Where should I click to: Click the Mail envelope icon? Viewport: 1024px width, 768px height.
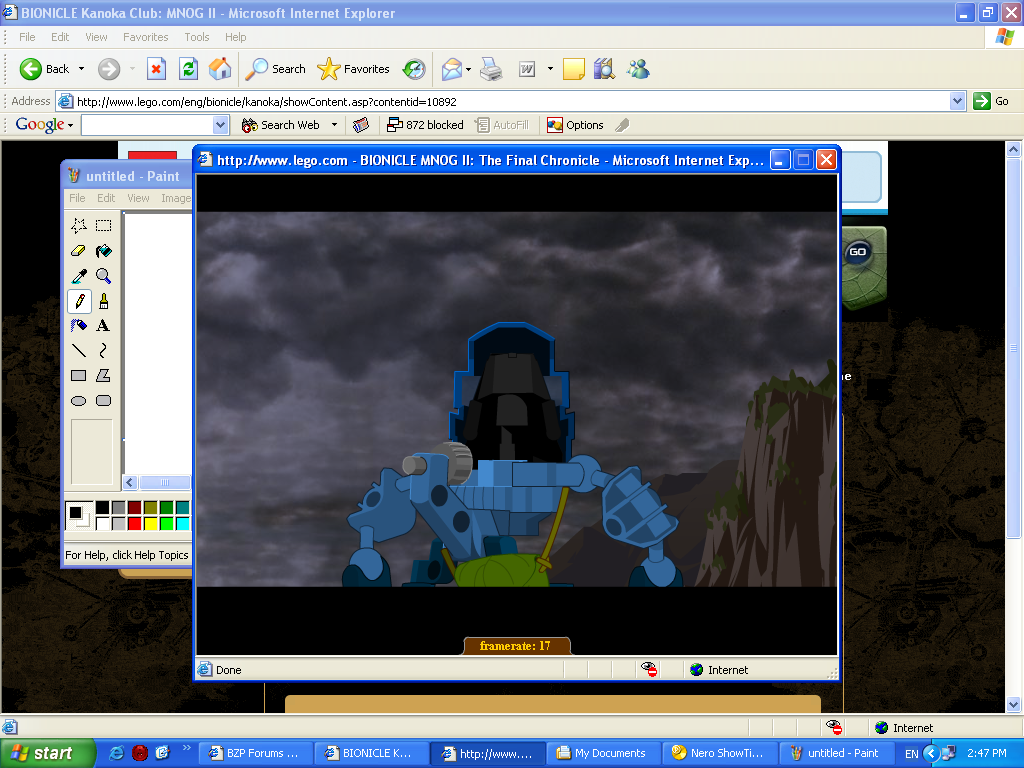(x=452, y=69)
